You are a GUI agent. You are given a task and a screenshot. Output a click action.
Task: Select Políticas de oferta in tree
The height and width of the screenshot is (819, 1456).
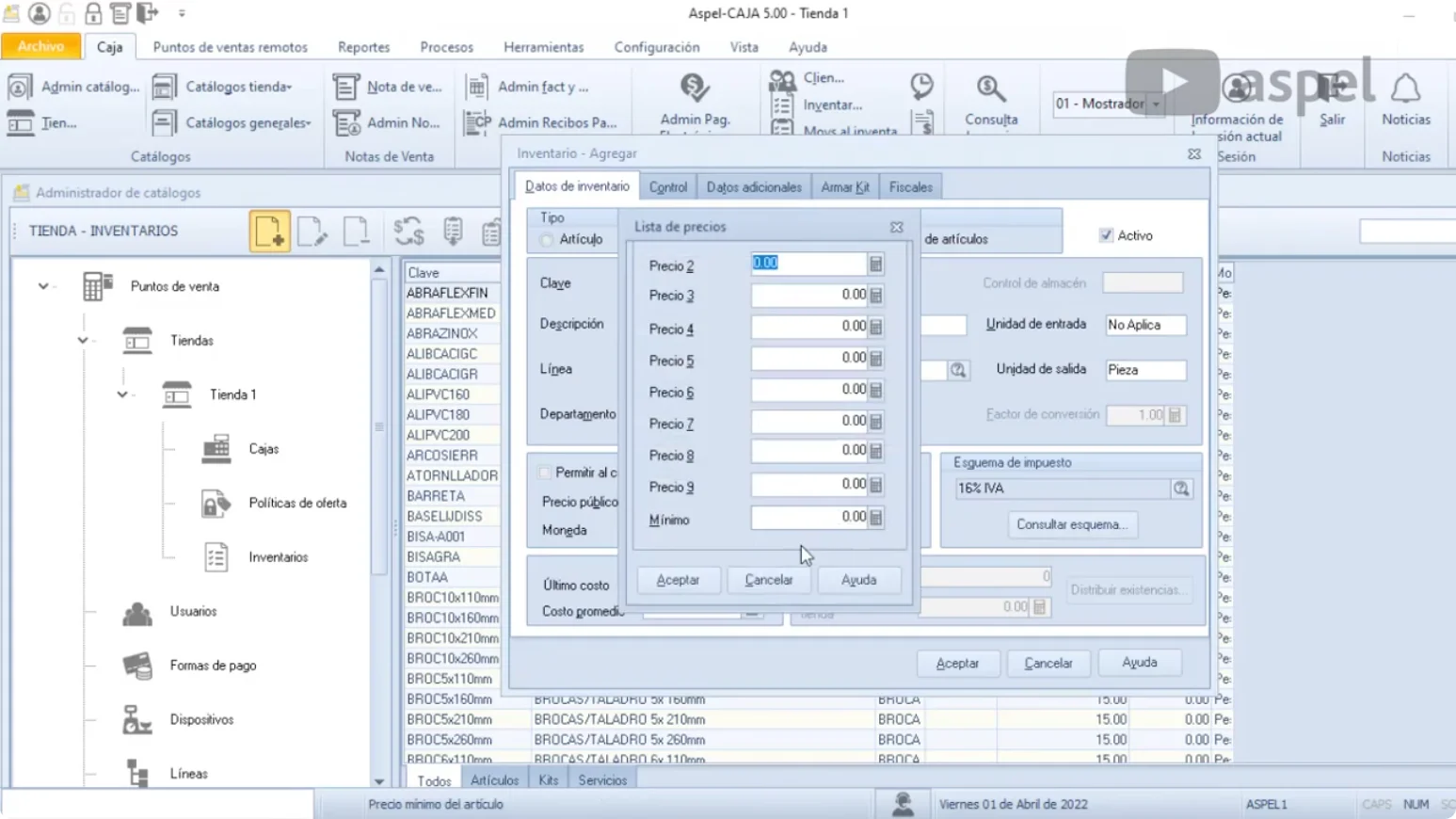(x=297, y=504)
